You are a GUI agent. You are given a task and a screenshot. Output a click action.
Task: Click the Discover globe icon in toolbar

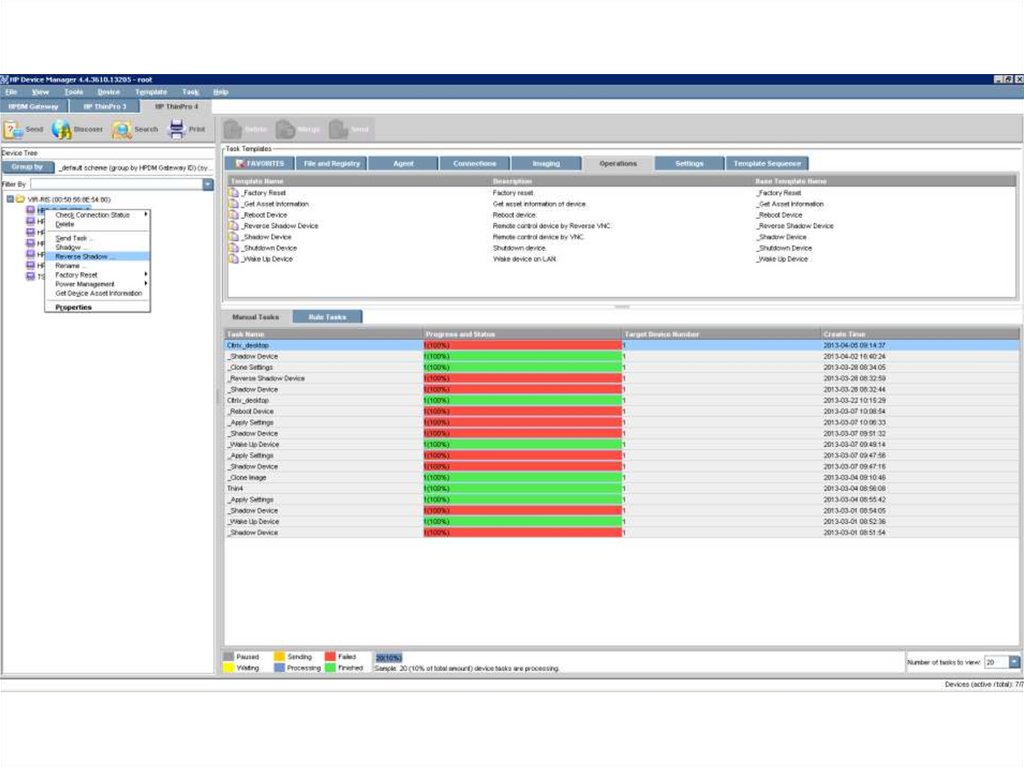click(x=62, y=129)
